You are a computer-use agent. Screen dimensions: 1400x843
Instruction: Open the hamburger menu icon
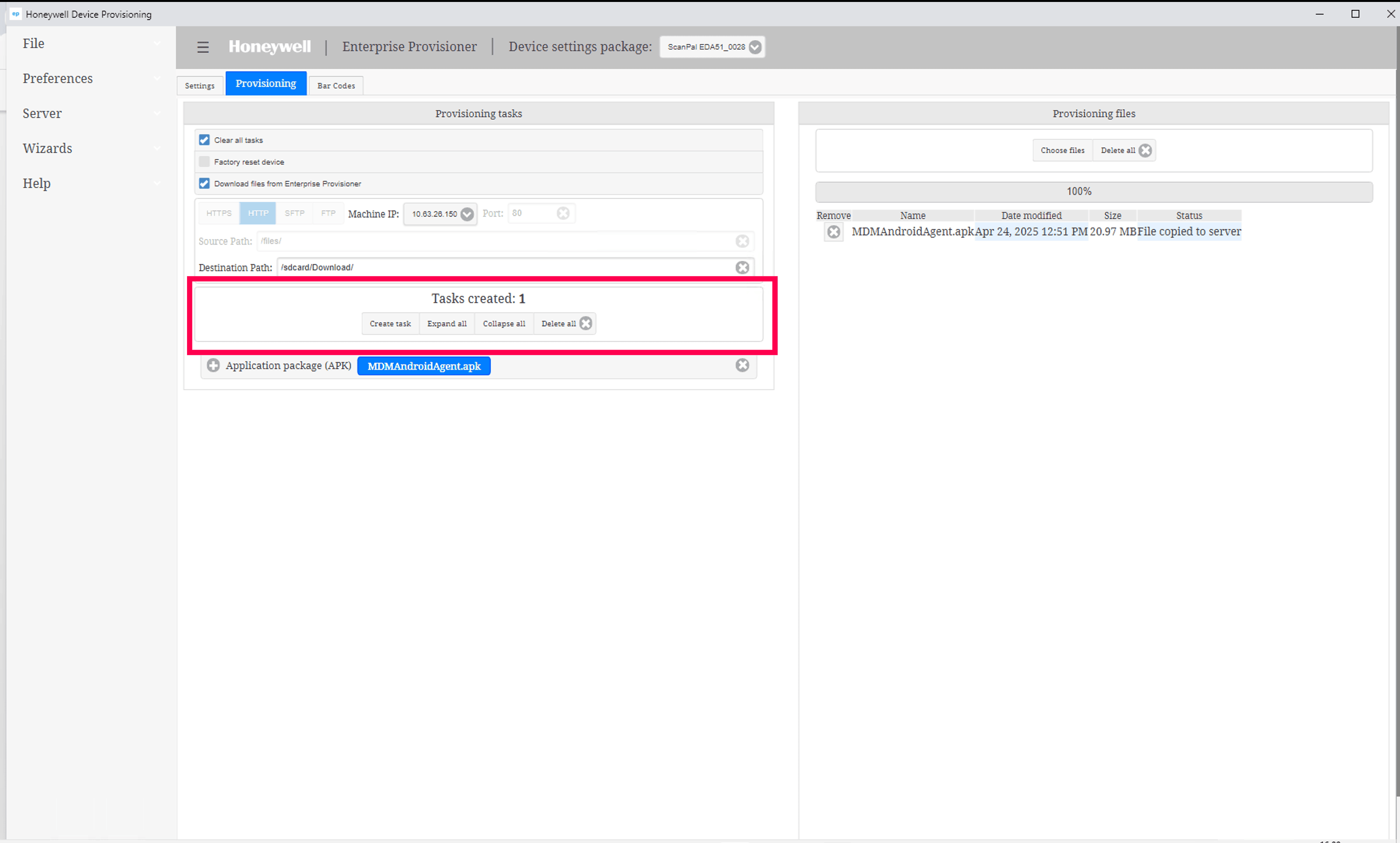point(203,47)
